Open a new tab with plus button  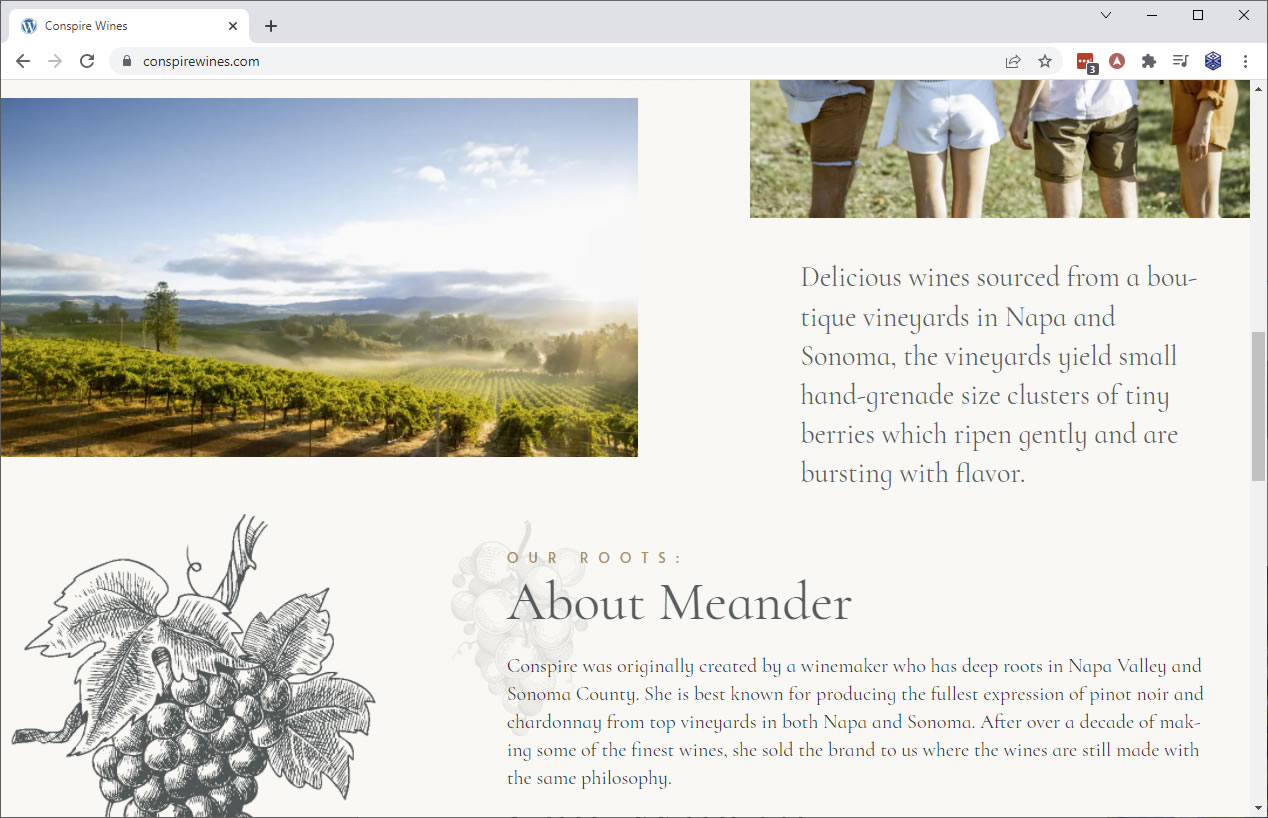(271, 26)
